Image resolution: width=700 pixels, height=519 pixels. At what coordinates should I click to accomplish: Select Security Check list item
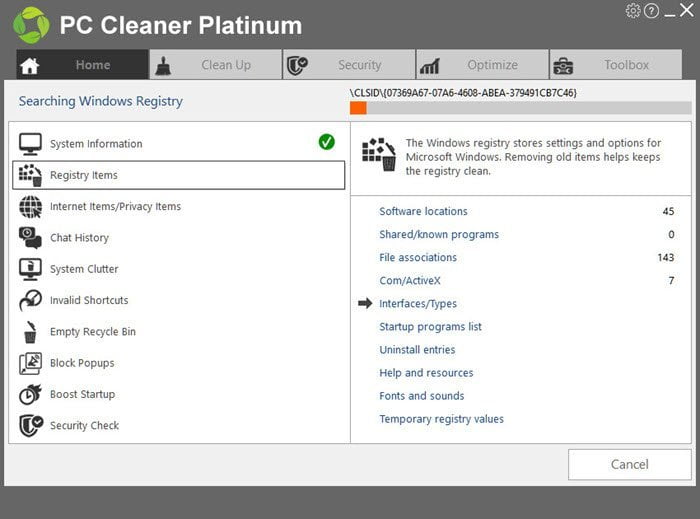[179, 426]
